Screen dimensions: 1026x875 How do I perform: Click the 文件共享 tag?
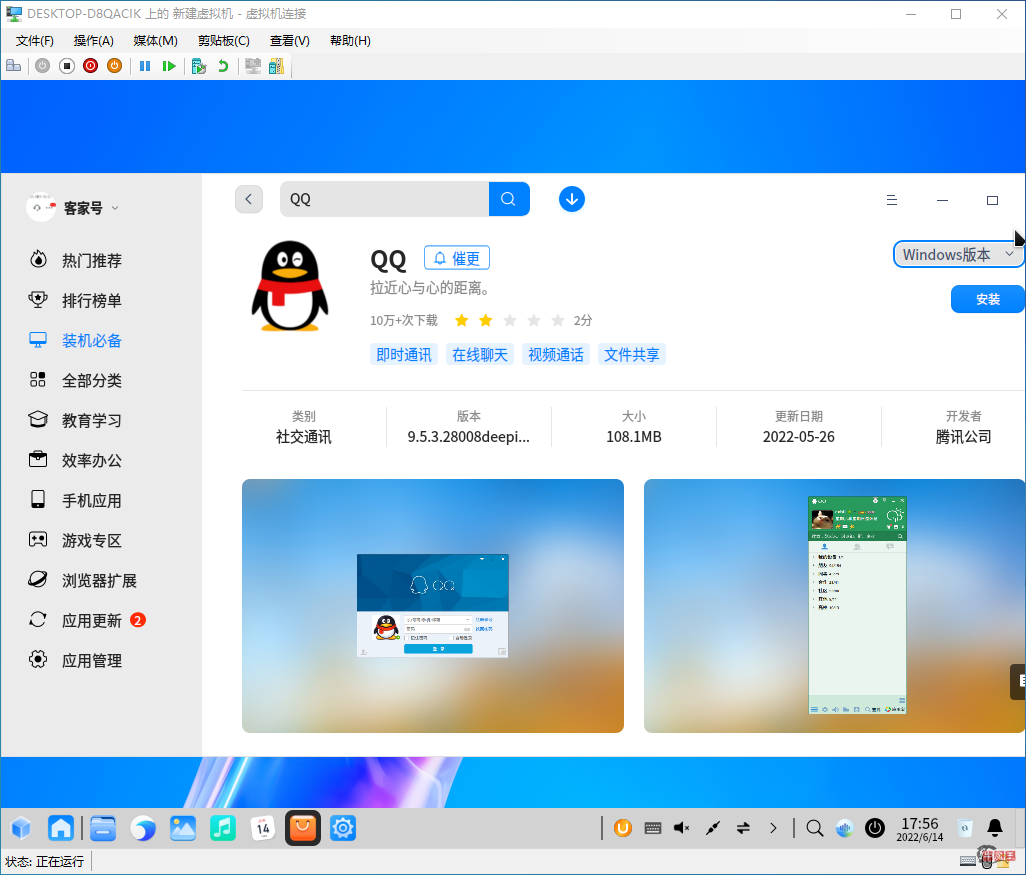(631, 355)
